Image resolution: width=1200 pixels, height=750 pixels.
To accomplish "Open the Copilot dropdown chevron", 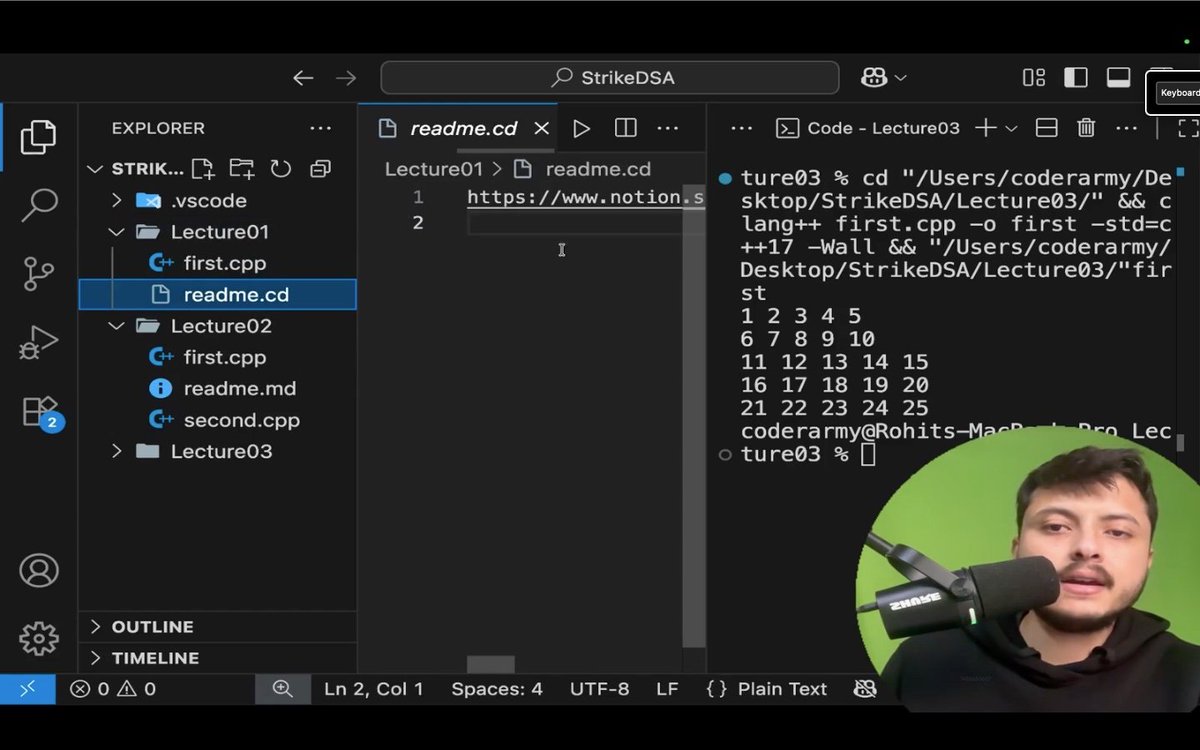I will (901, 77).
